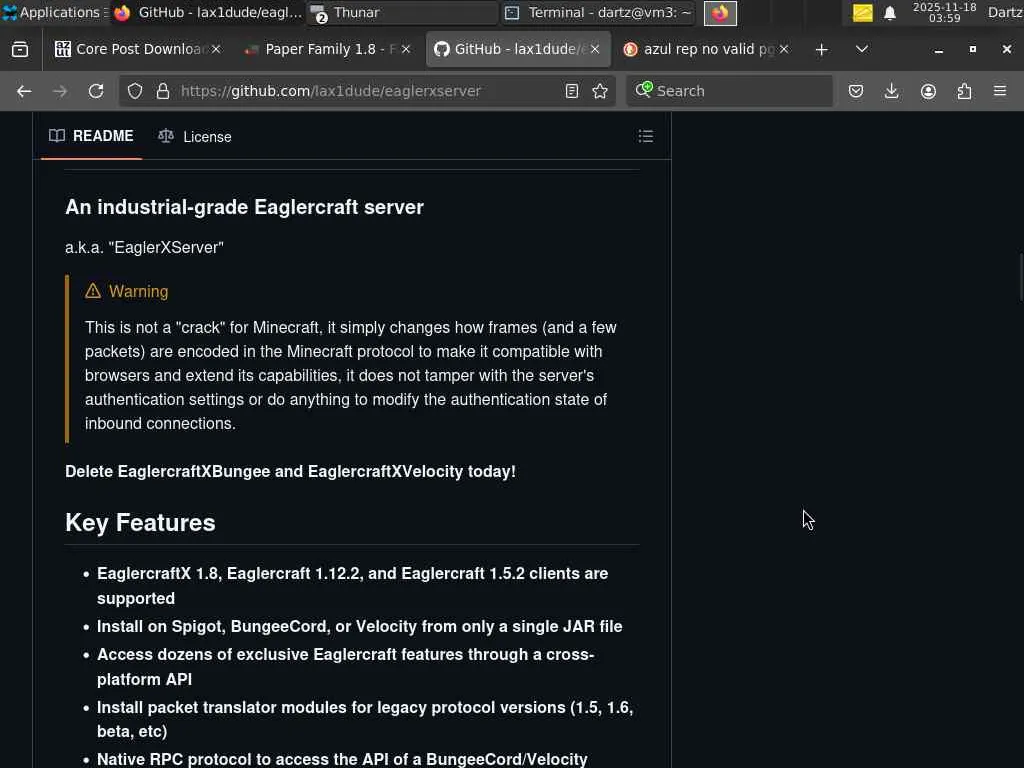Click the page vertical scrollbar thumb
1024x768 pixels.
[1020, 276]
